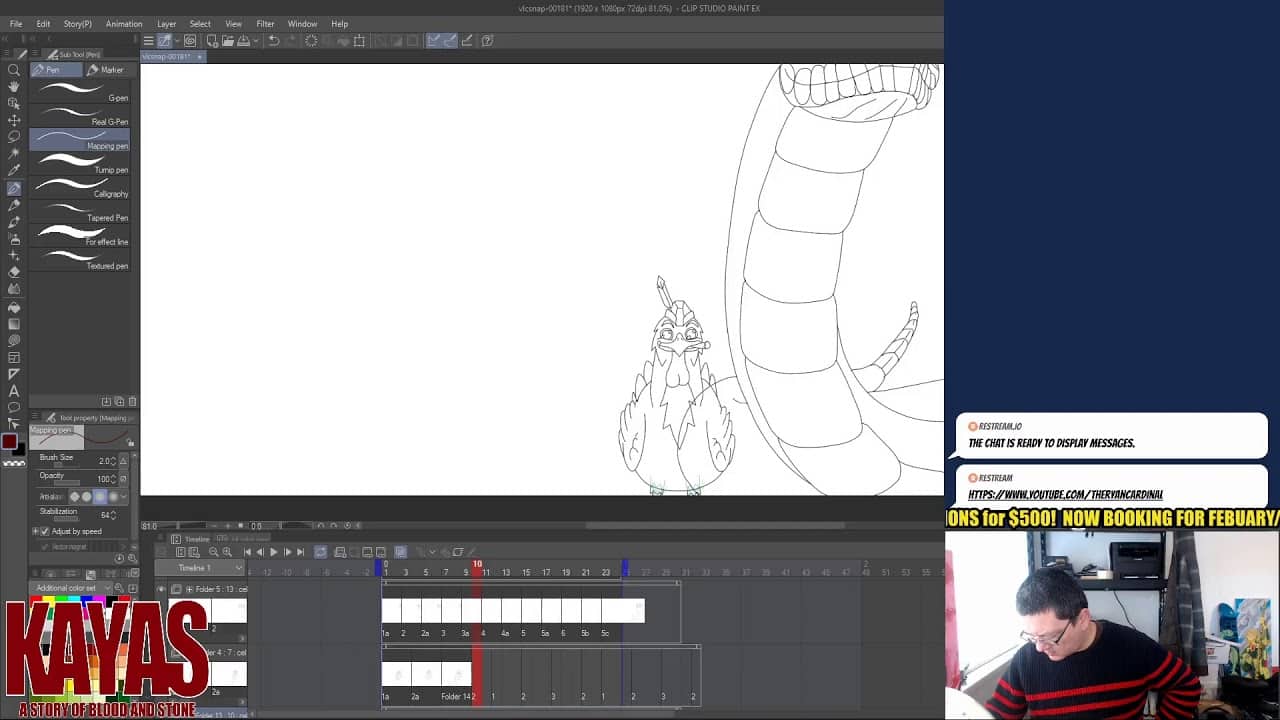Toggle Adjust by speed checkbox

coord(45,531)
